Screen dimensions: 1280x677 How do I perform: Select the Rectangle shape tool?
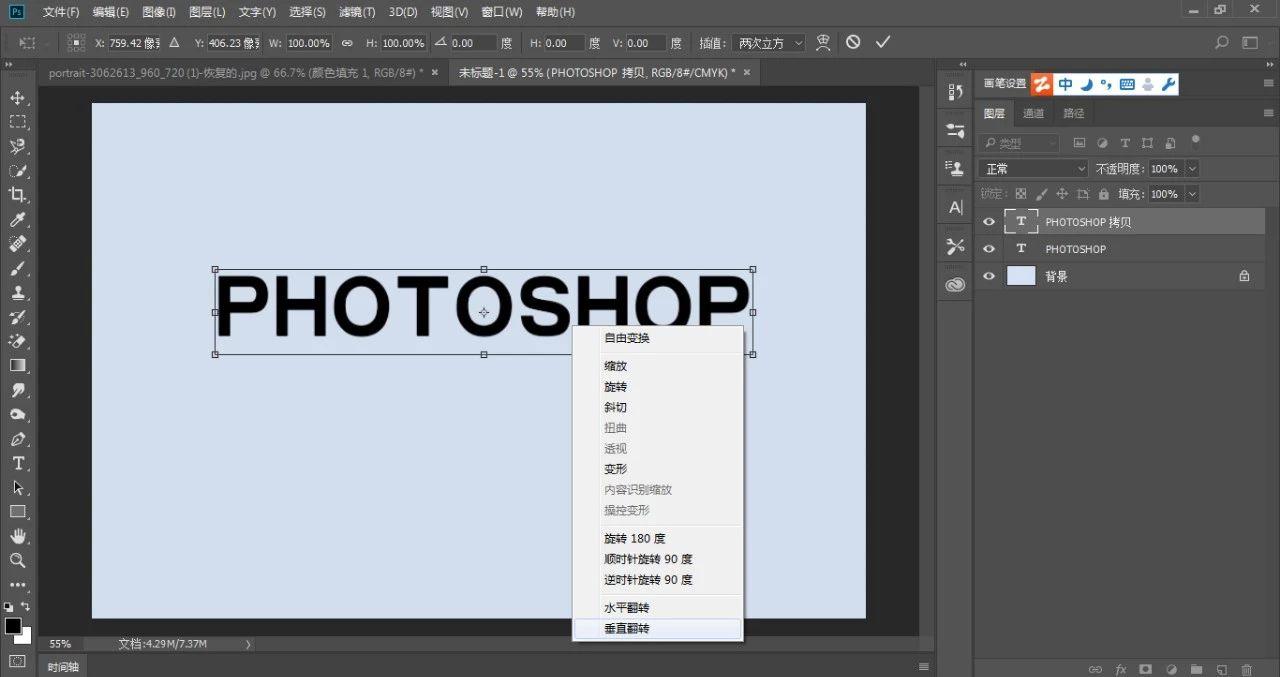point(17,512)
